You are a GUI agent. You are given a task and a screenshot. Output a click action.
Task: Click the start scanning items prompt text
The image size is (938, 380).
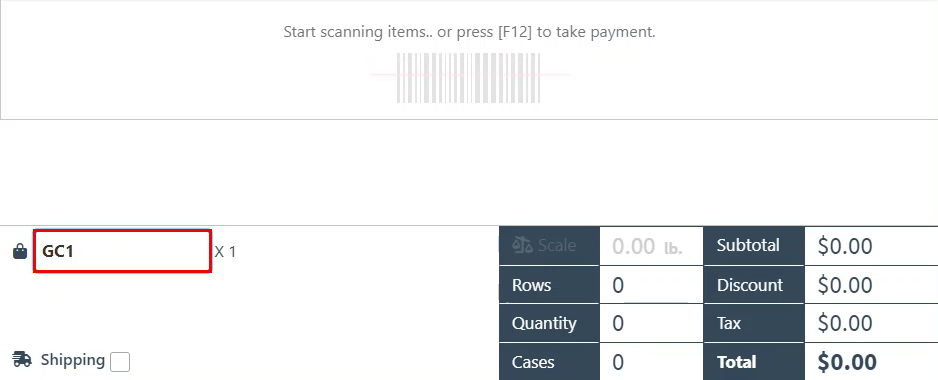[x=469, y=32]
